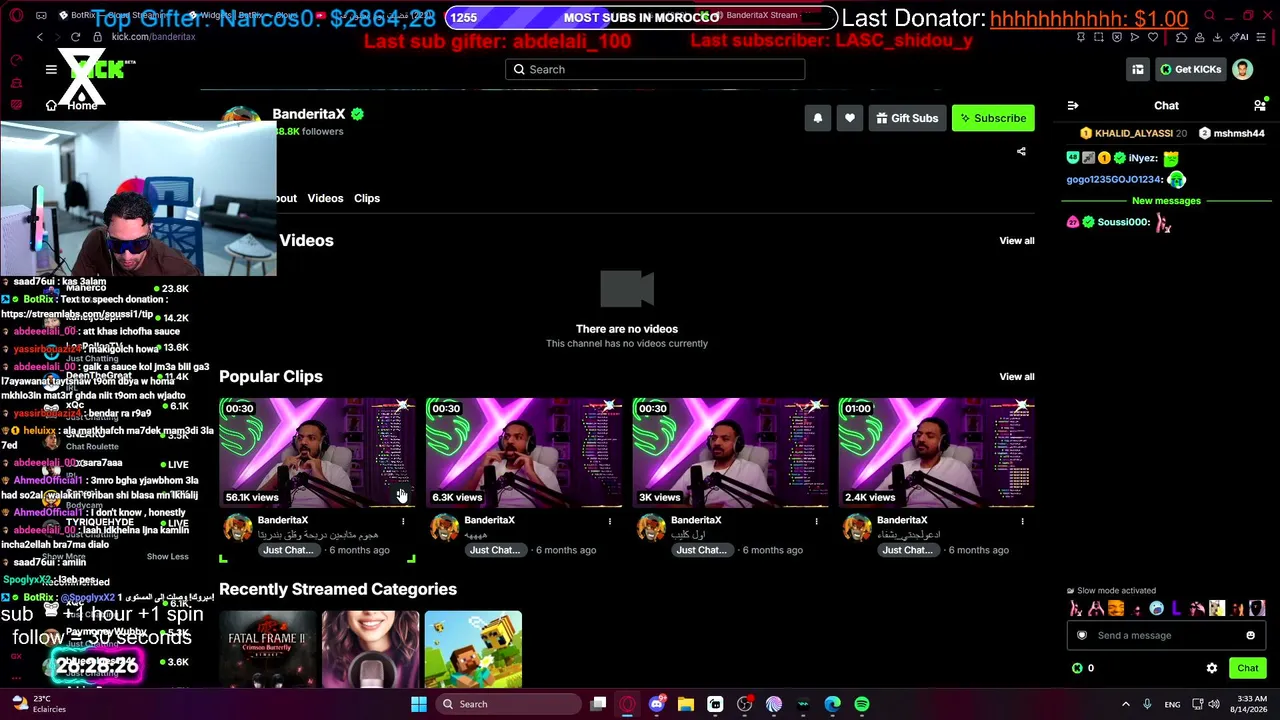Collapse the chat panel with the arrow icon

(1073, 105)
